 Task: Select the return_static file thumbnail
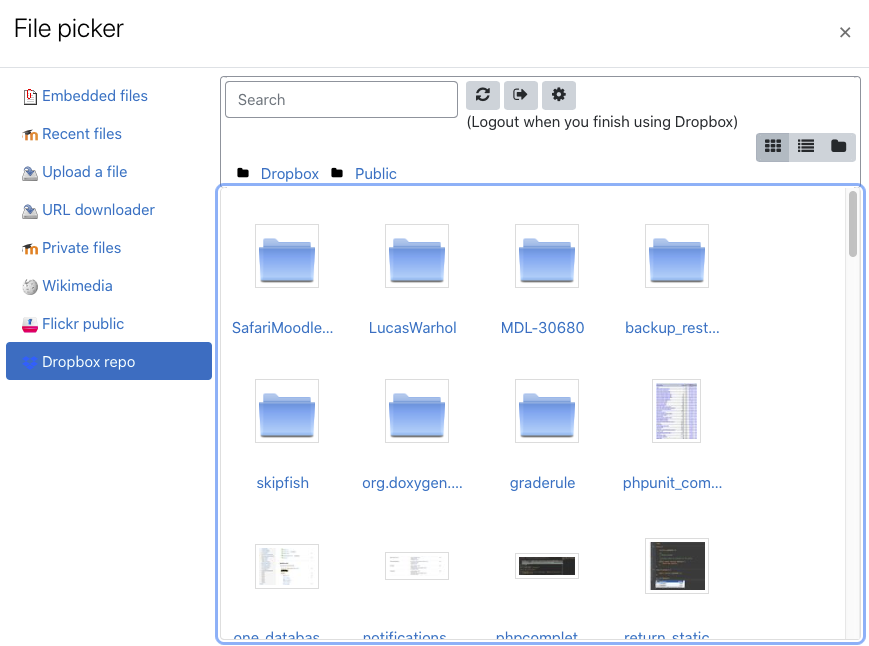point(677,566)
